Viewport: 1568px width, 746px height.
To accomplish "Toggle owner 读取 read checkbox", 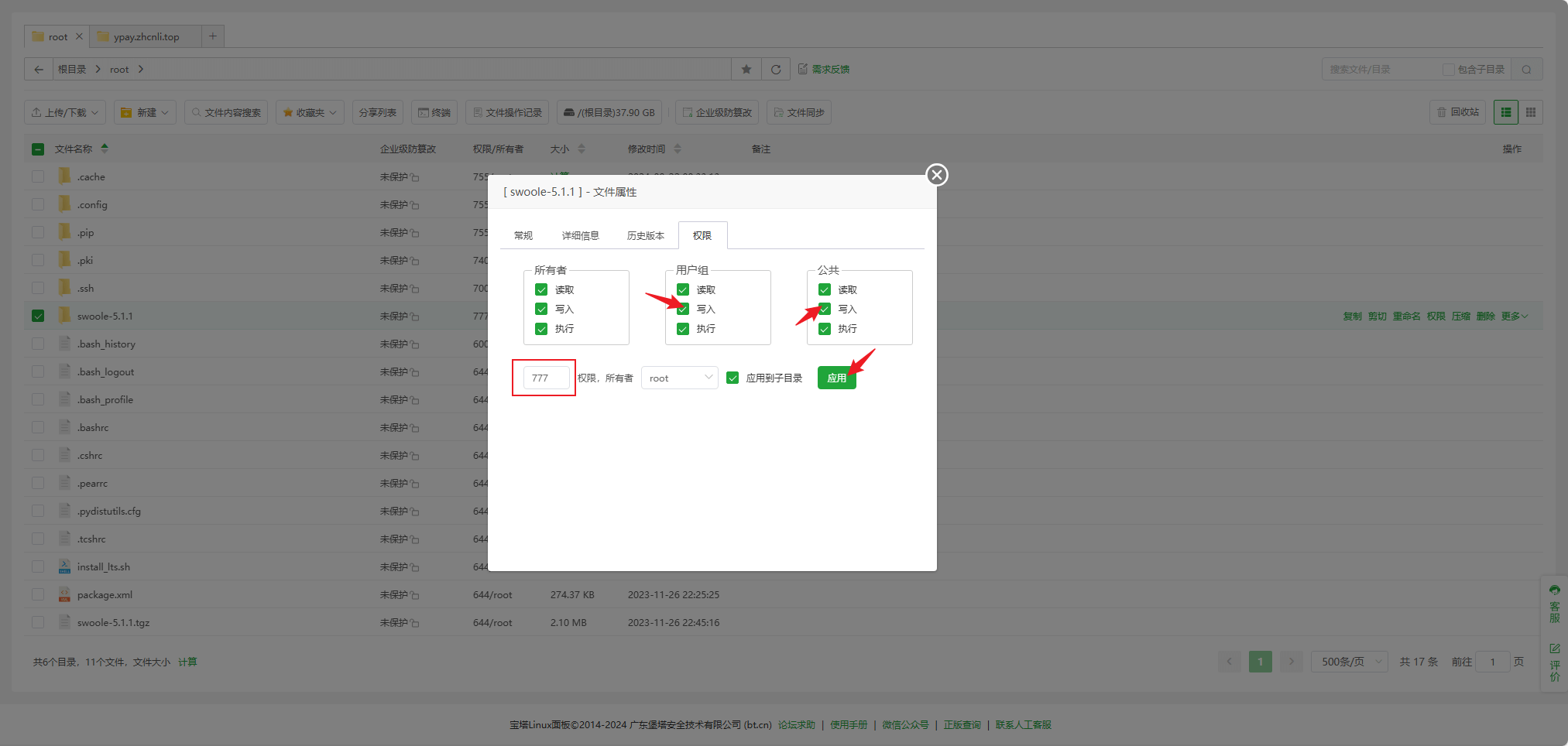I will pyautogui.click(x=541, y=289).
